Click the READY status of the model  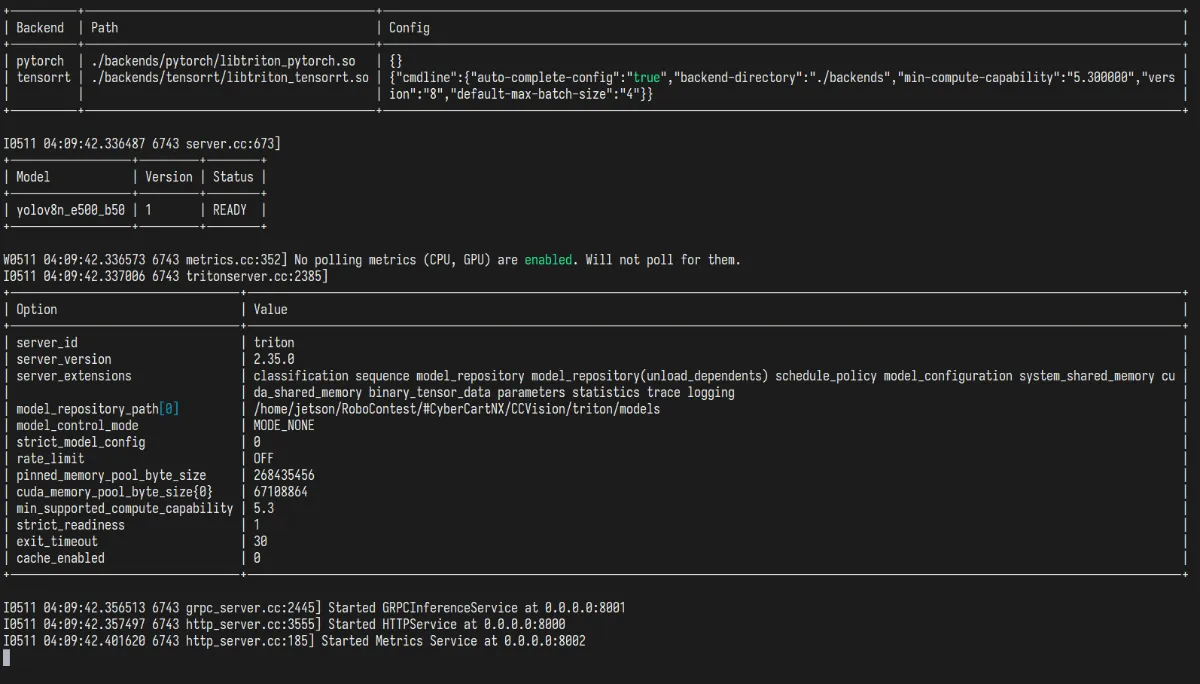pos(229,209)
